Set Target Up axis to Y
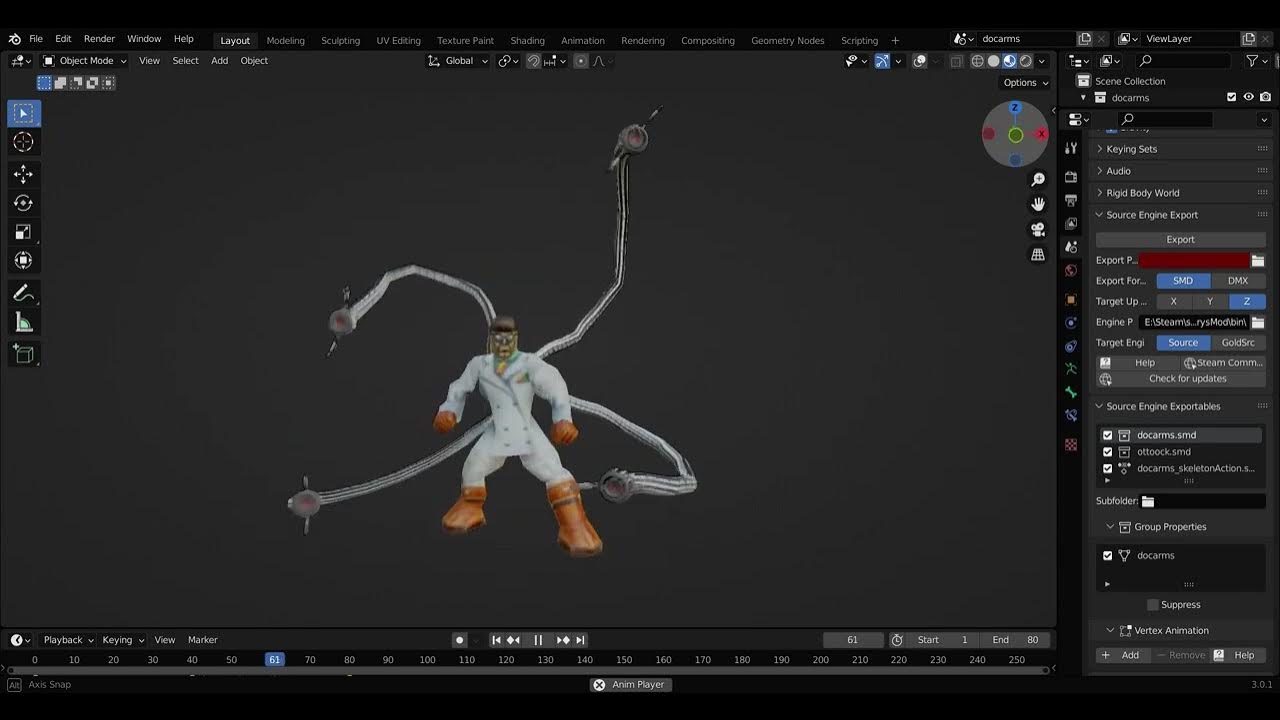Image resolution: width=1280 pixels, height=720 pixels. (1210, 301)
